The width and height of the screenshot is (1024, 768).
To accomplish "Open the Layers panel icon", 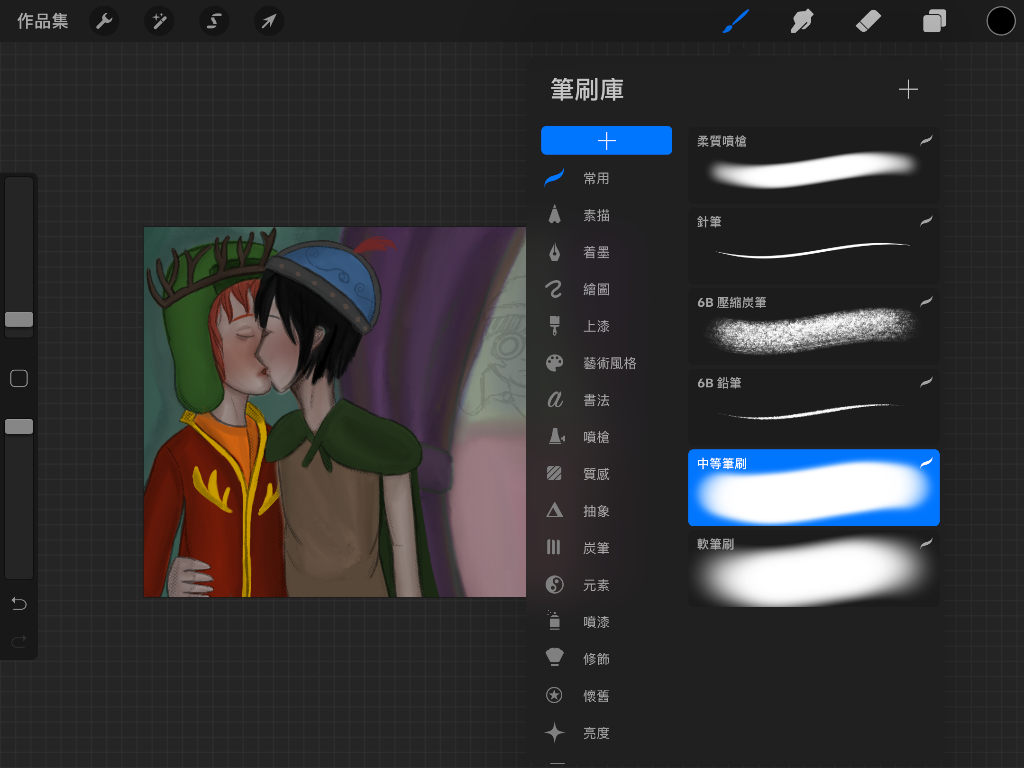I will (x=935, y=22).
